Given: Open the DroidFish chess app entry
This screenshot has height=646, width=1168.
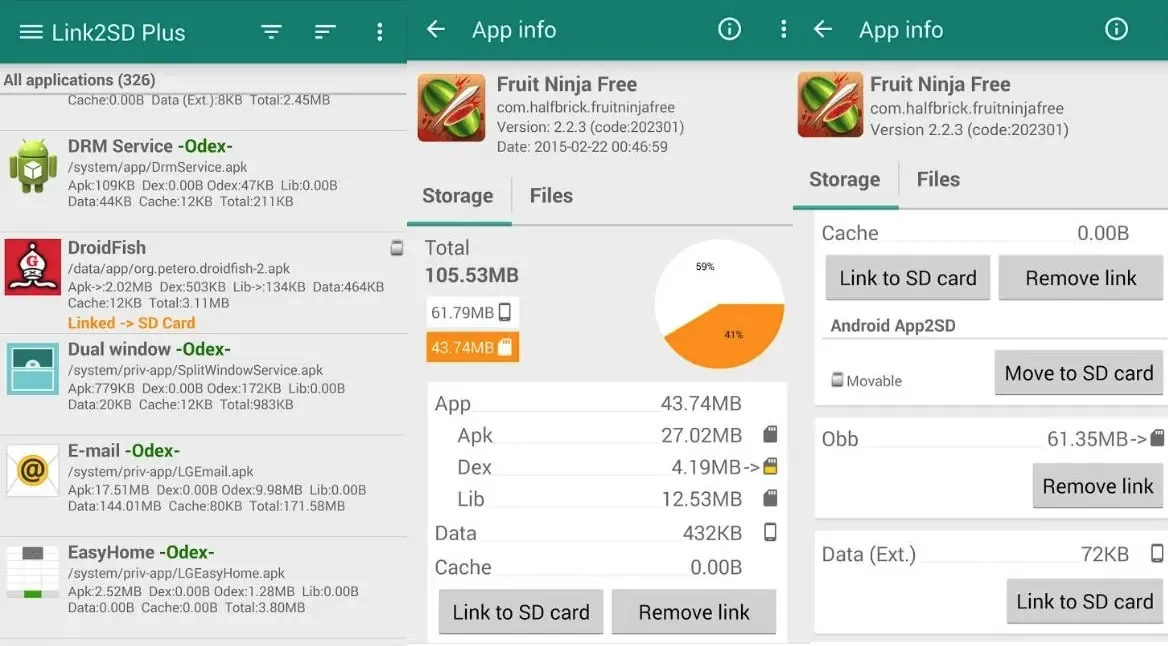Looking at the screenshot, I should tap(200, 284).
